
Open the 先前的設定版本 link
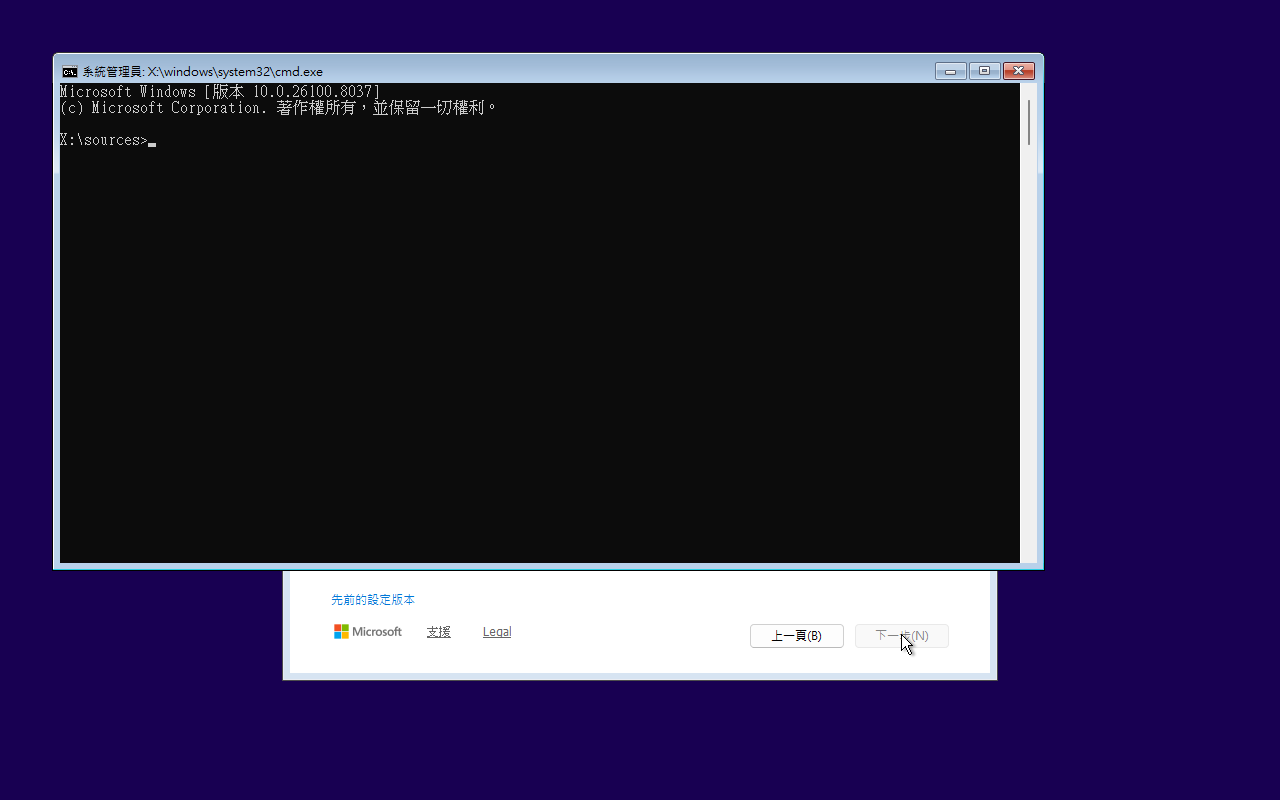point(373,600)
